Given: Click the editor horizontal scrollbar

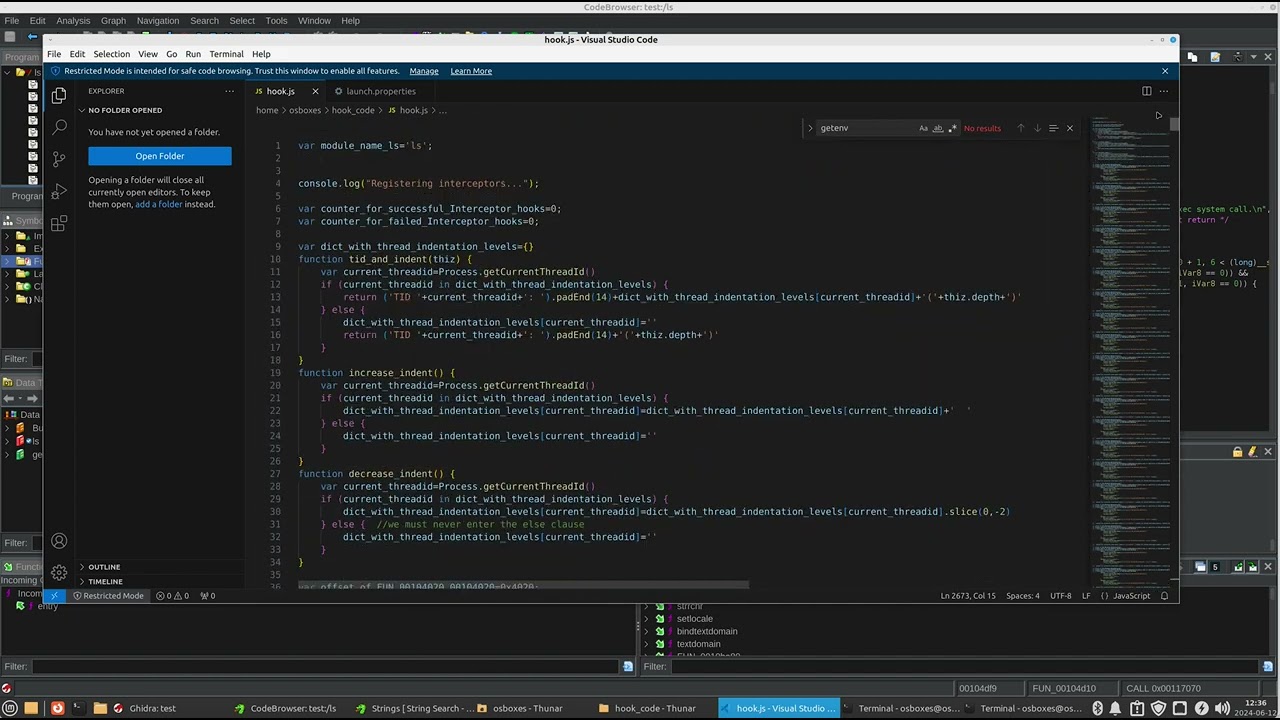Looking at the screenshot, I should coord(523,585).
